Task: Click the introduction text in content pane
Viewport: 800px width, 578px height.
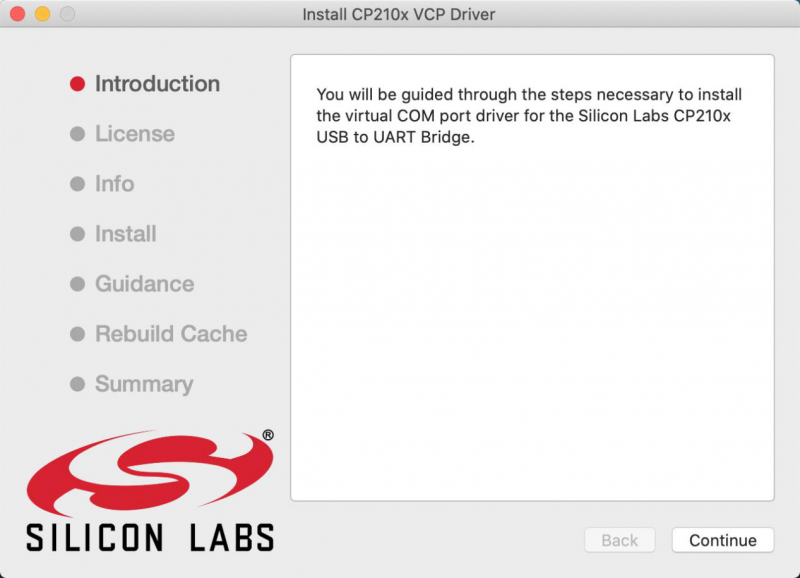Action: pyautogui.click(x=529, y=116)
